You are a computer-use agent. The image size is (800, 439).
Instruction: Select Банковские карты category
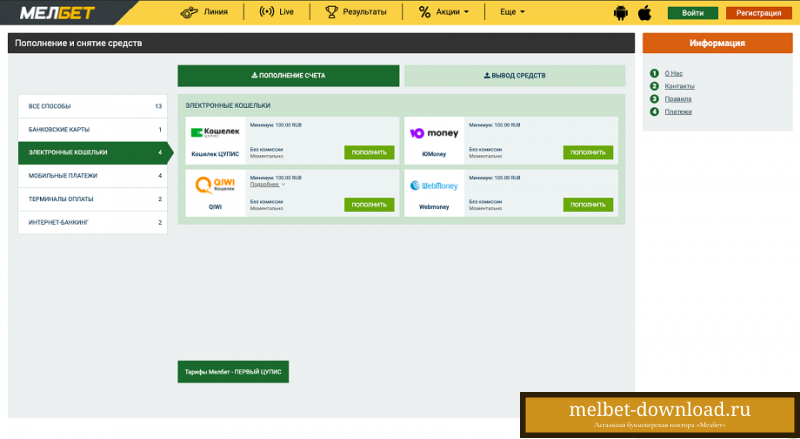92,130
